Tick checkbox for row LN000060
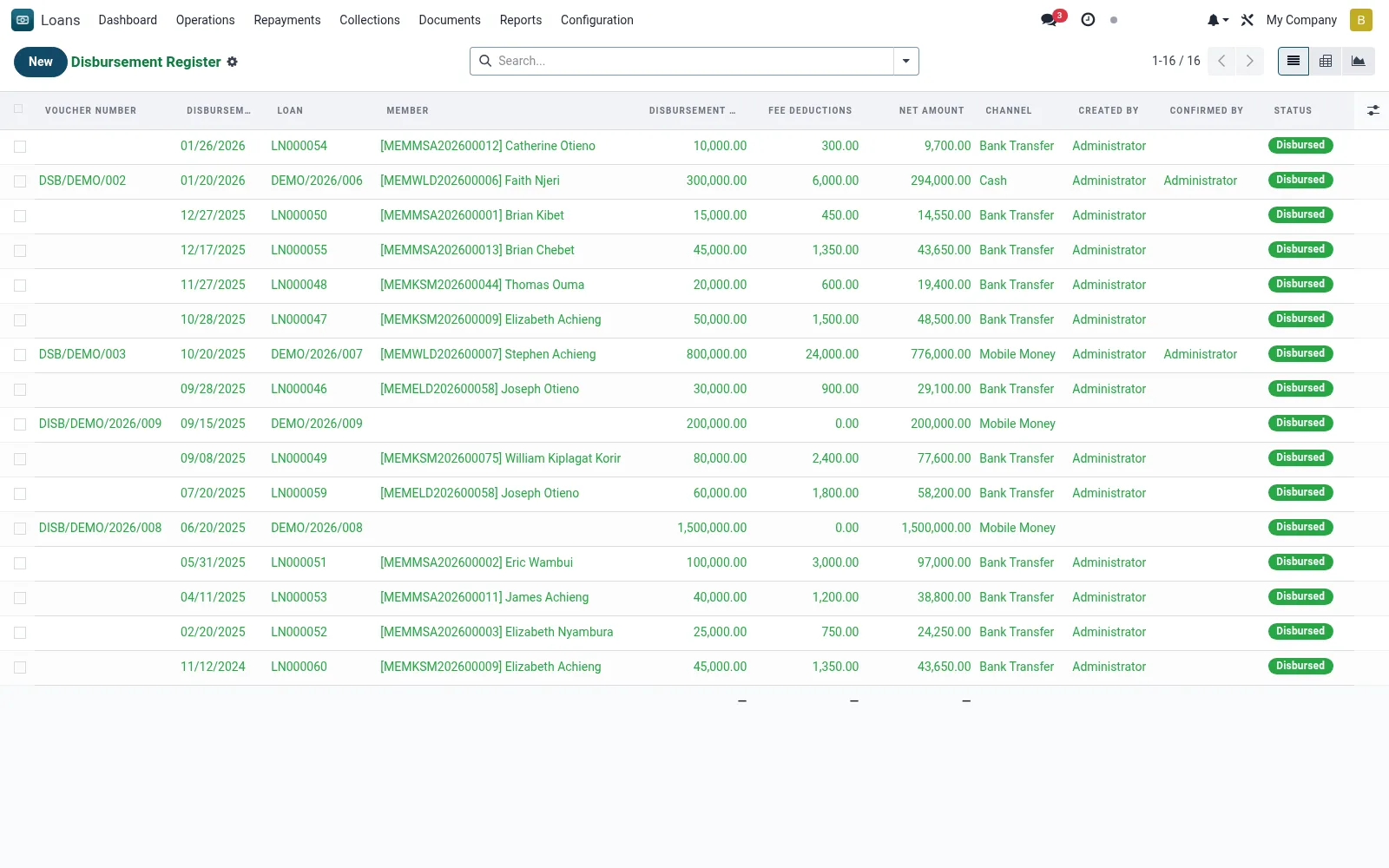This screenshot has width=1389, height=868. (20, 667)
